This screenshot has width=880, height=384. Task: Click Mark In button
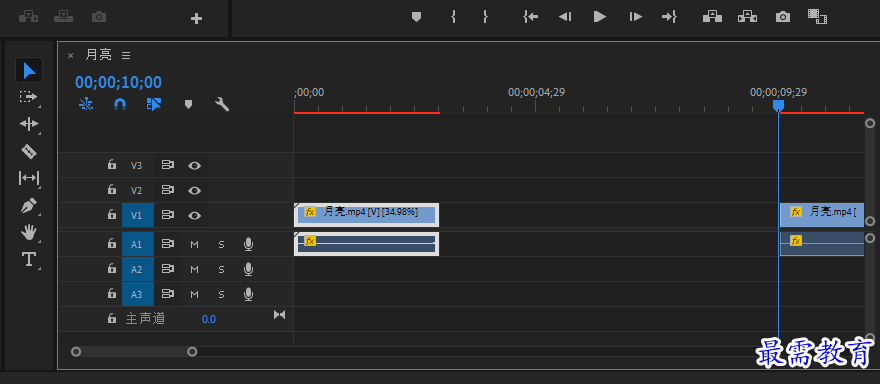tap(453, 17)
